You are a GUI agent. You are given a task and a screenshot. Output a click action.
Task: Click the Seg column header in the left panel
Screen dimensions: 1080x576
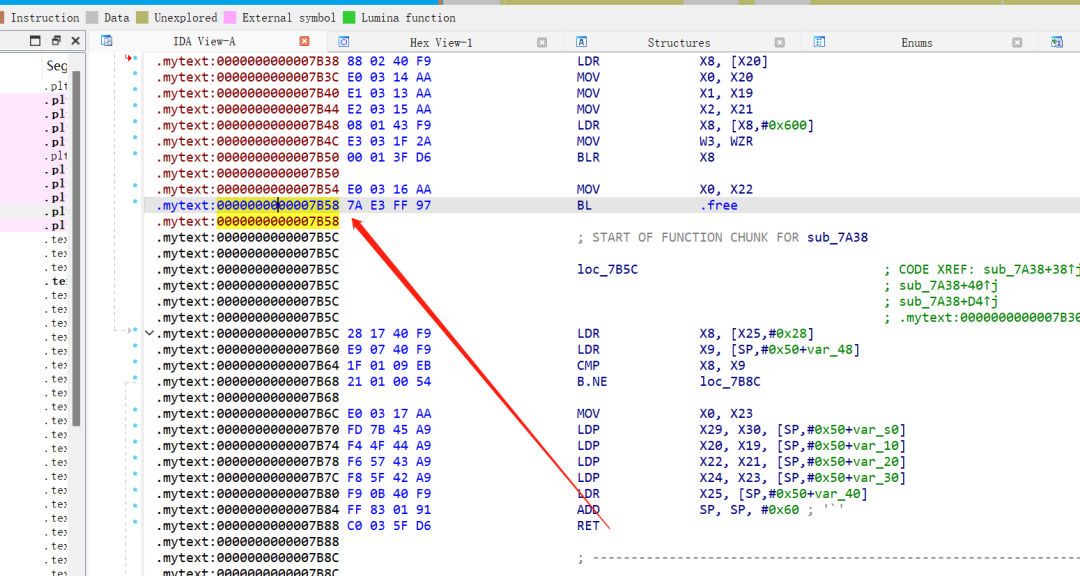click(x=56, y=65)
